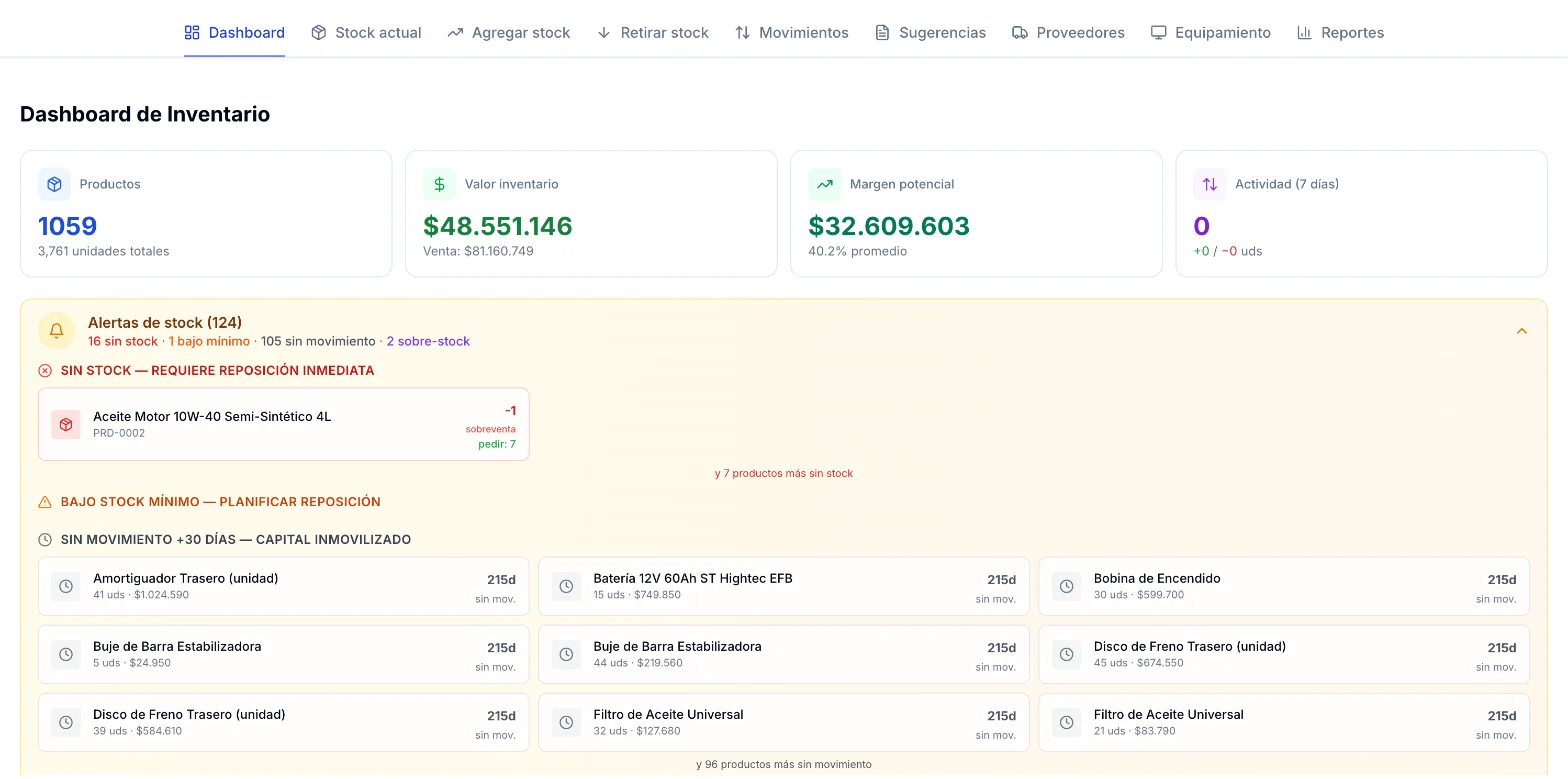The image size is (1568, 779).
Task: Show the 96 more products sin movimiento
Action: coord(784,764)
